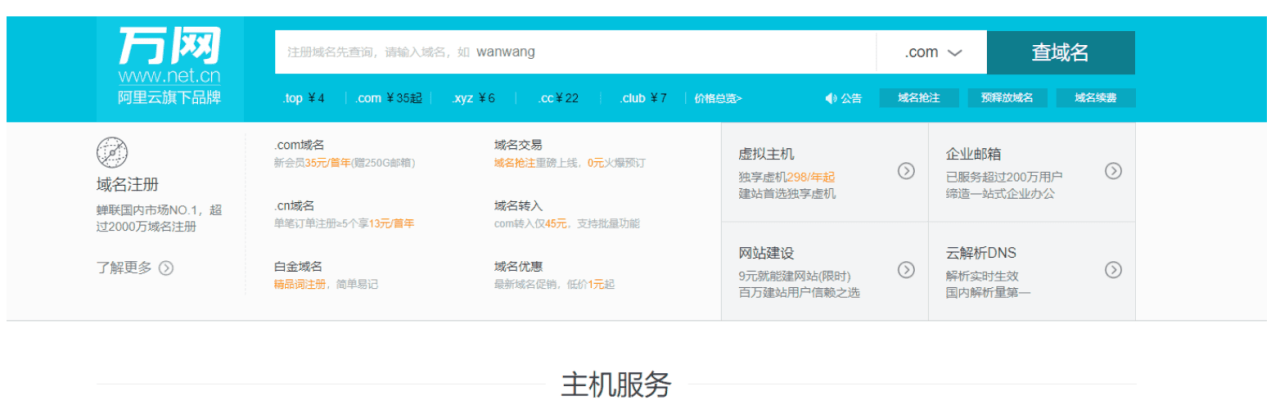Click the 精品词注册，简单易记 text
Image resolution: width=1280 pixels, height=414 pixels.
[x=326, y=284]
